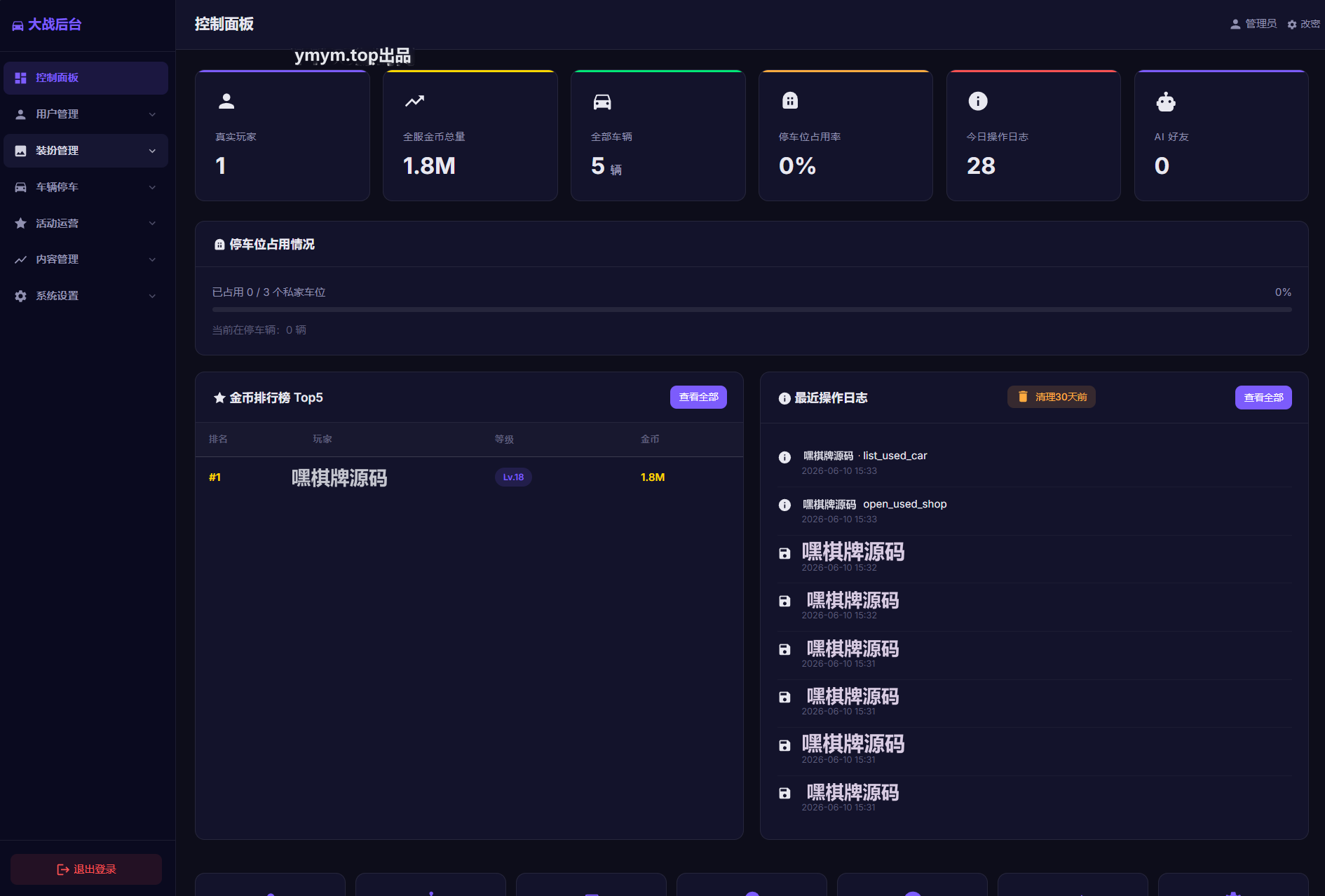Click the parking icon on 停车位占用率 card

pyautogui.click(x=790, y=101)
